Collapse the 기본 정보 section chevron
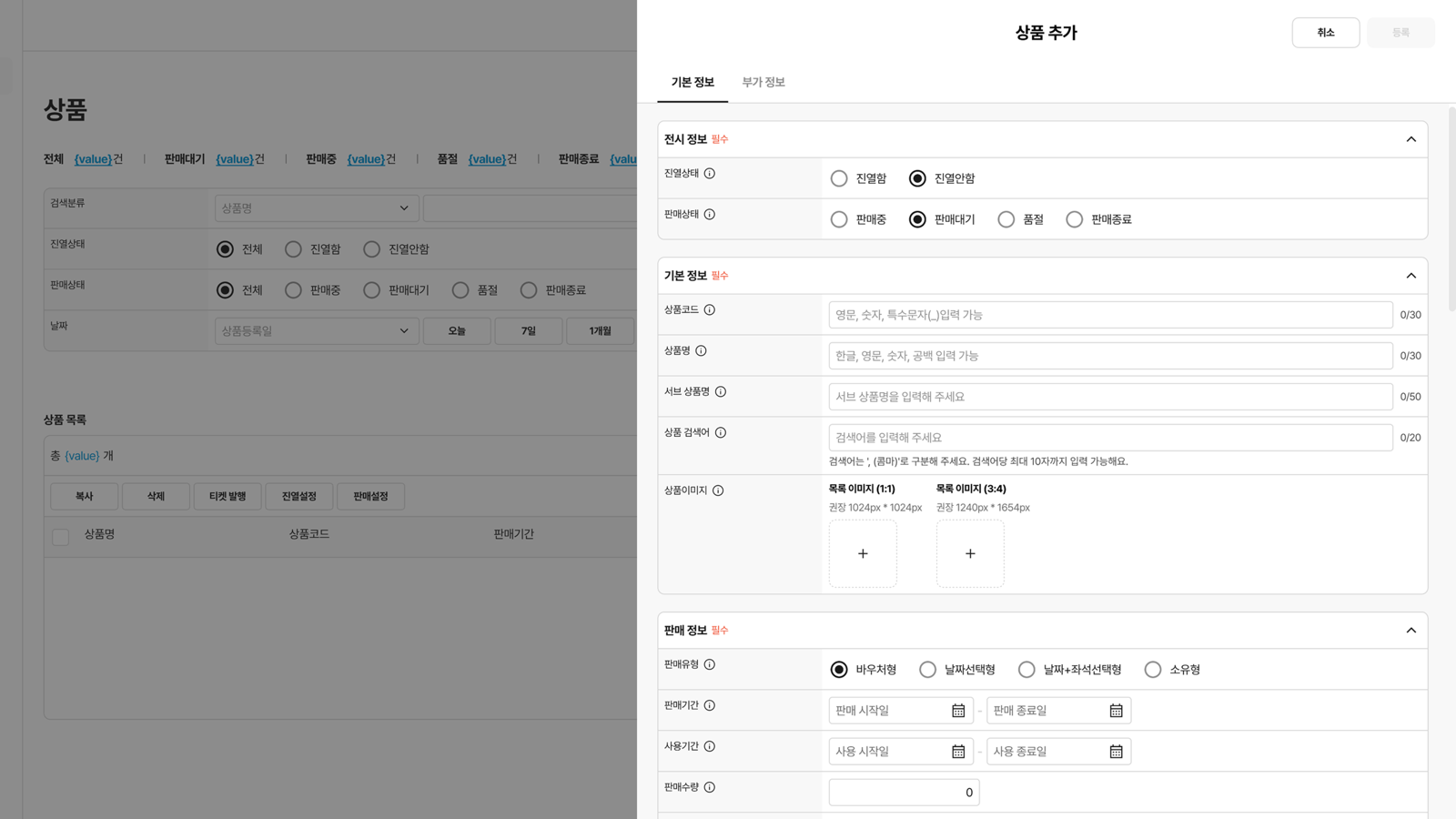The height and width of the screenshot is (819, 1456). click(1411, 276)
